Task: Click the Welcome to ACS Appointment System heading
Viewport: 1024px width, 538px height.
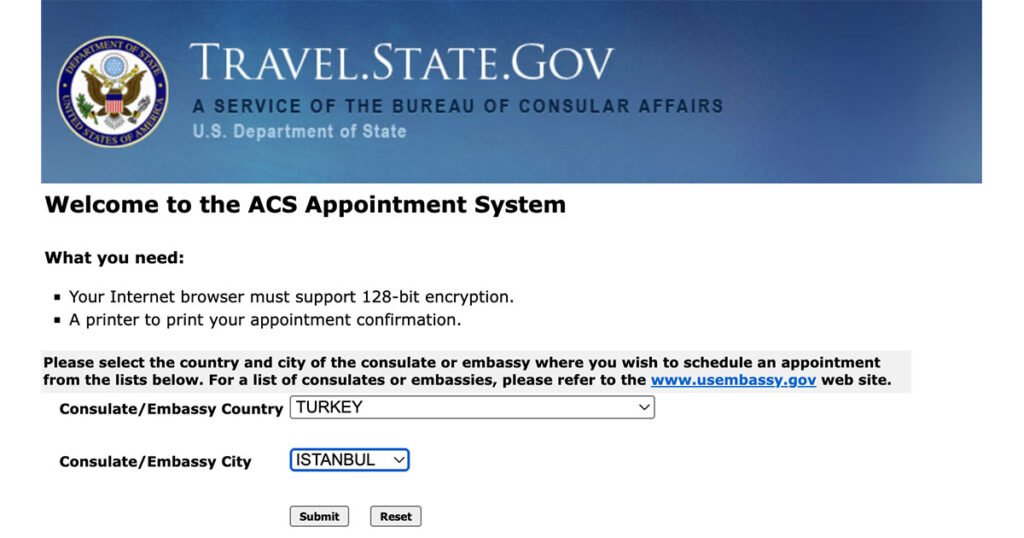Action: click(305, 205)
